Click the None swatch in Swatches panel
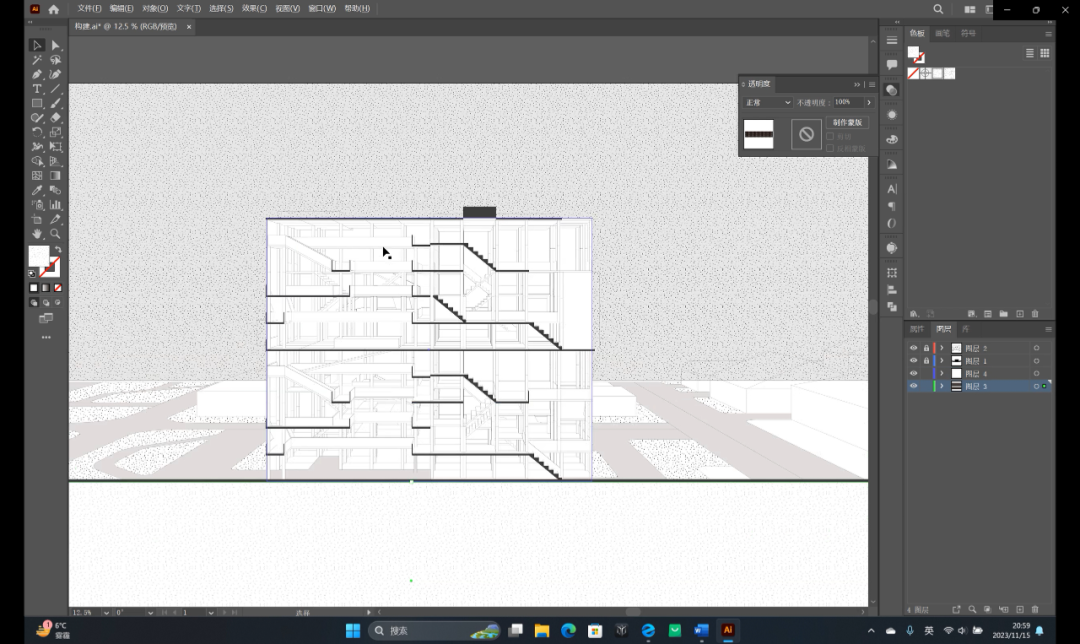1080x644 pixels. pyautogui.click(x=913, y=73)
